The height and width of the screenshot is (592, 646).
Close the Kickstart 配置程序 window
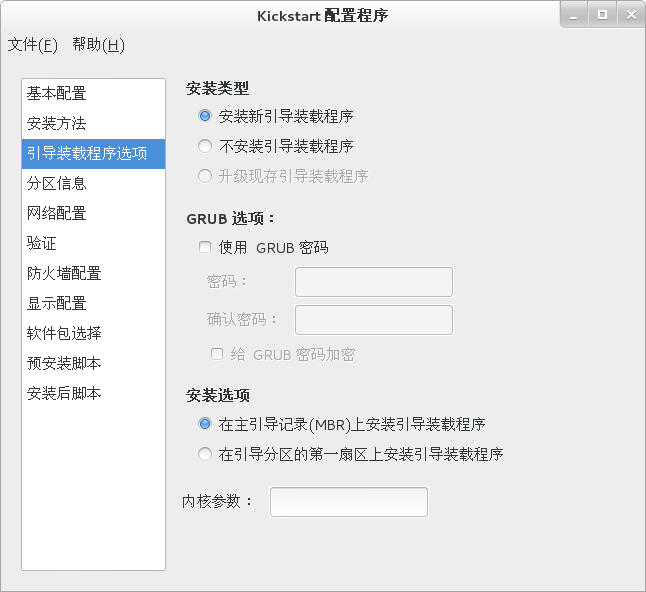(x=631, y=15)
